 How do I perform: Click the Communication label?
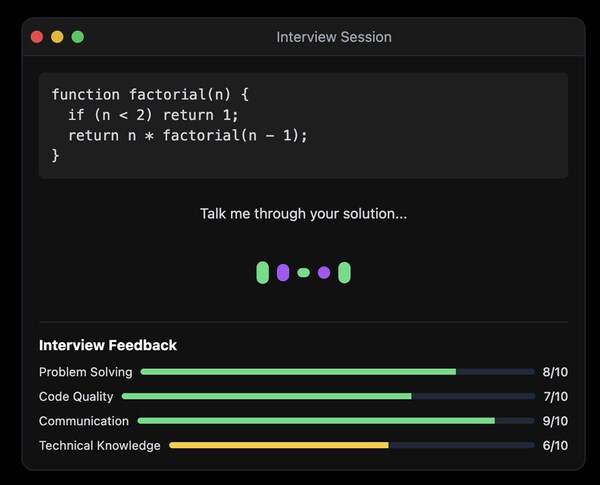click(x=84, y=421)
